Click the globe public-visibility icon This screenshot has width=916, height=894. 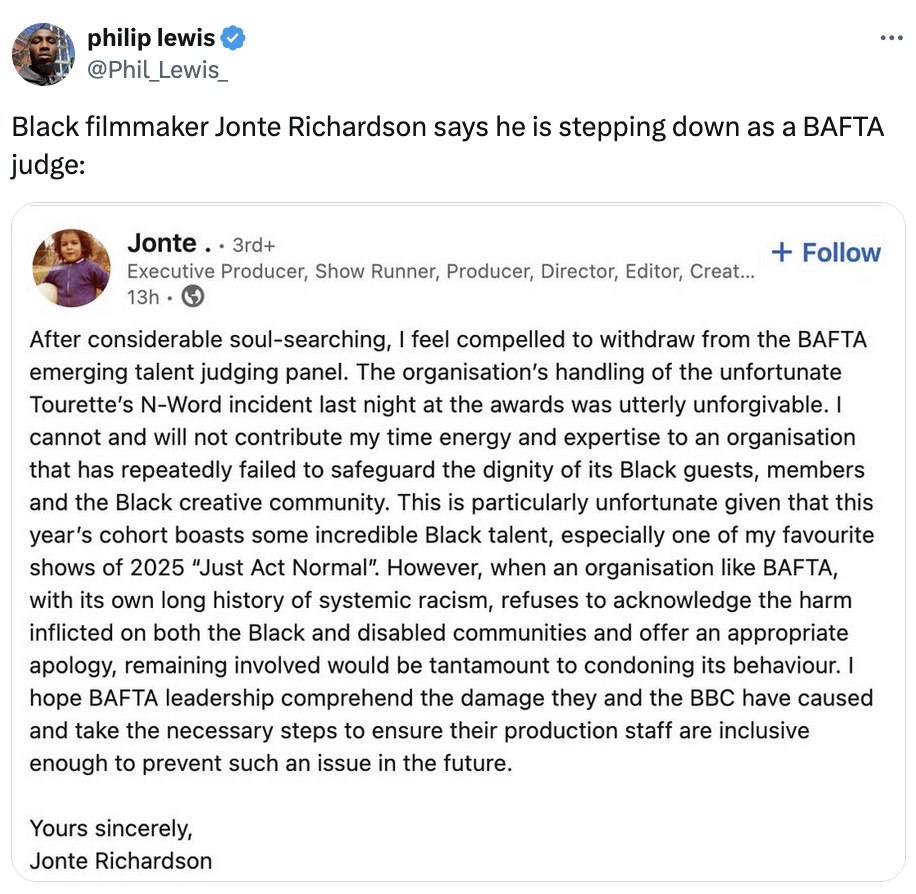[x=195, y=297]
